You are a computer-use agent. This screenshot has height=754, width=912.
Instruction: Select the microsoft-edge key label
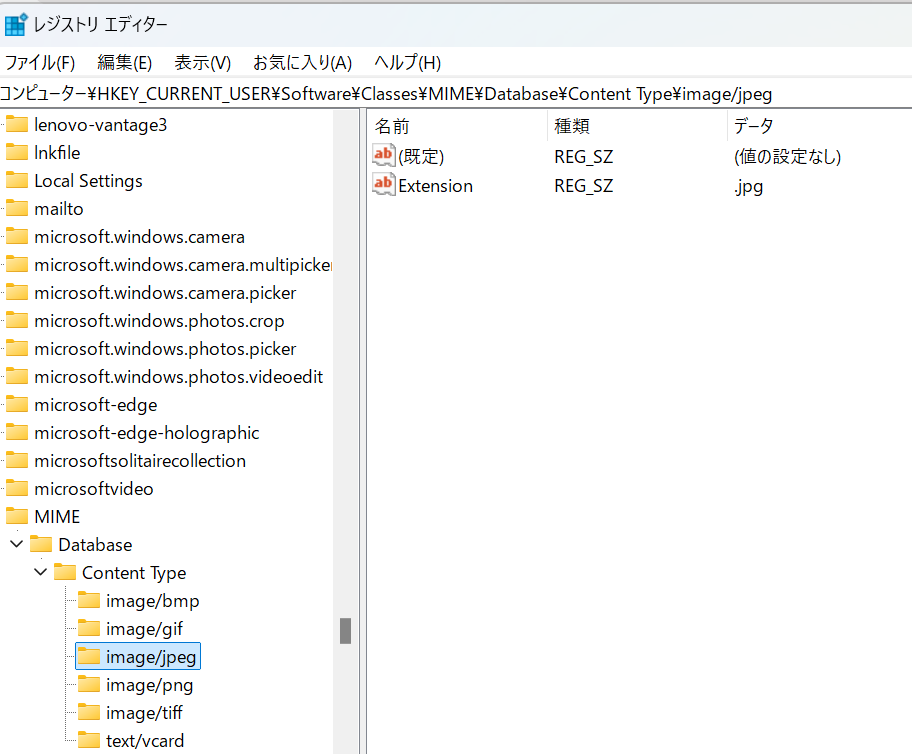click(x=95, y=404)
